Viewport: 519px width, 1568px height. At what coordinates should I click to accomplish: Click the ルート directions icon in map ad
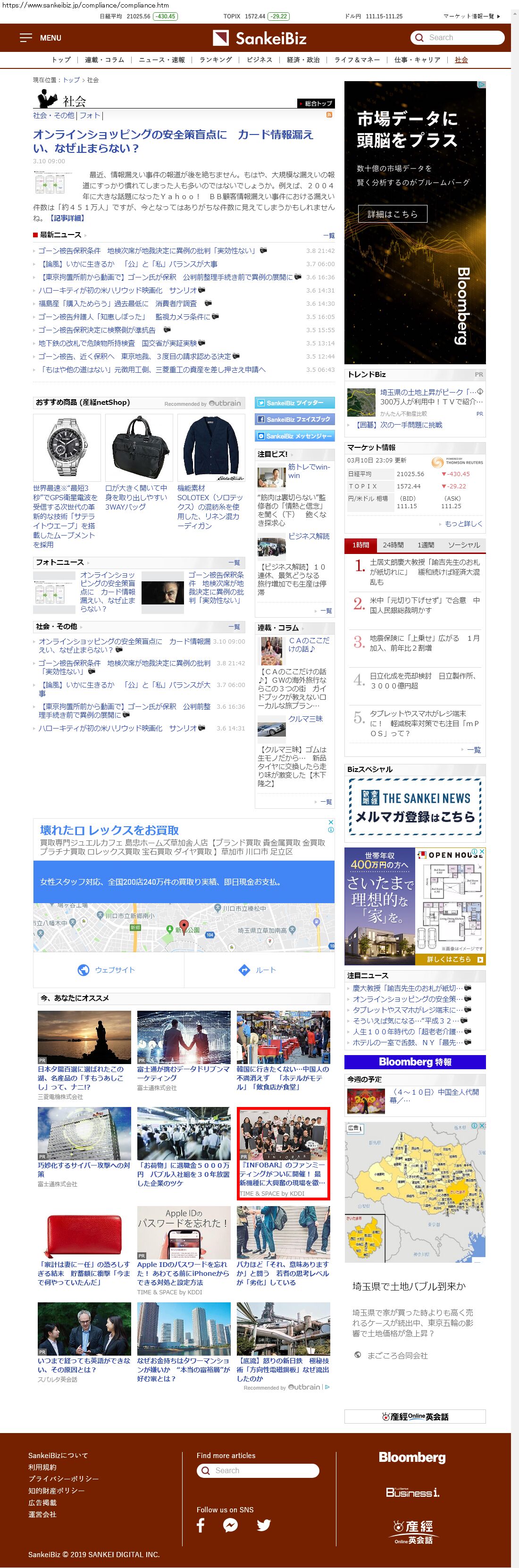pos(244,970)
